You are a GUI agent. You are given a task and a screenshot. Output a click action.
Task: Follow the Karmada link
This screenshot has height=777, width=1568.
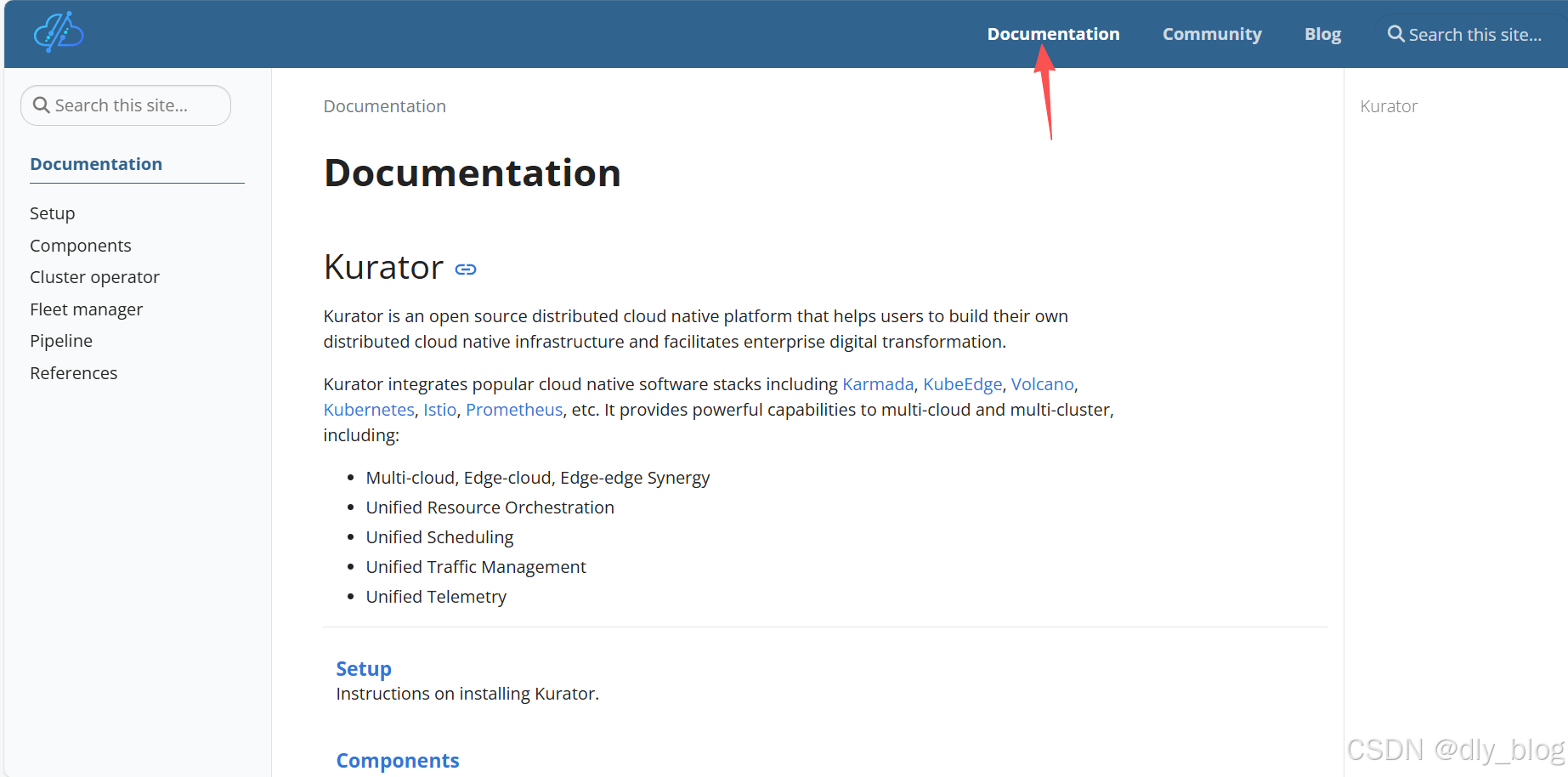(x=878, y=384)
